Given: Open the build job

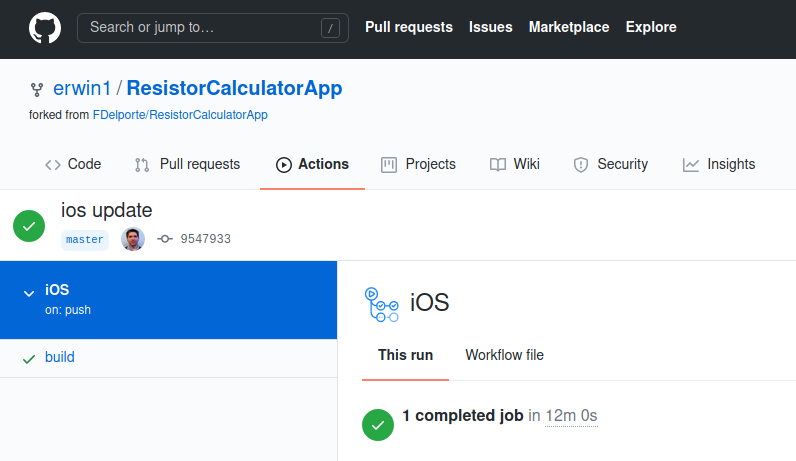Looking at the screenshot, I should (x=60, y=357).
